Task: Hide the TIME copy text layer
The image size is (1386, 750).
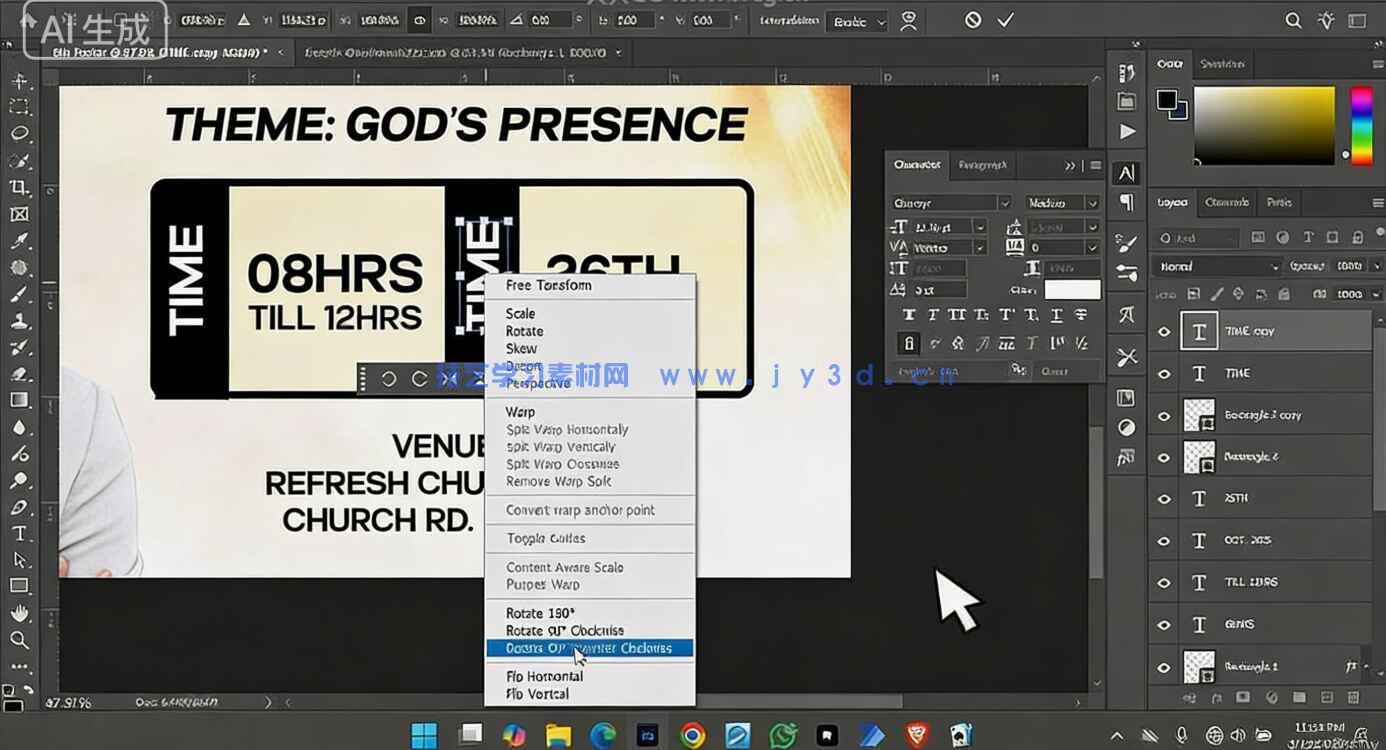Action: pos(1162,331)
